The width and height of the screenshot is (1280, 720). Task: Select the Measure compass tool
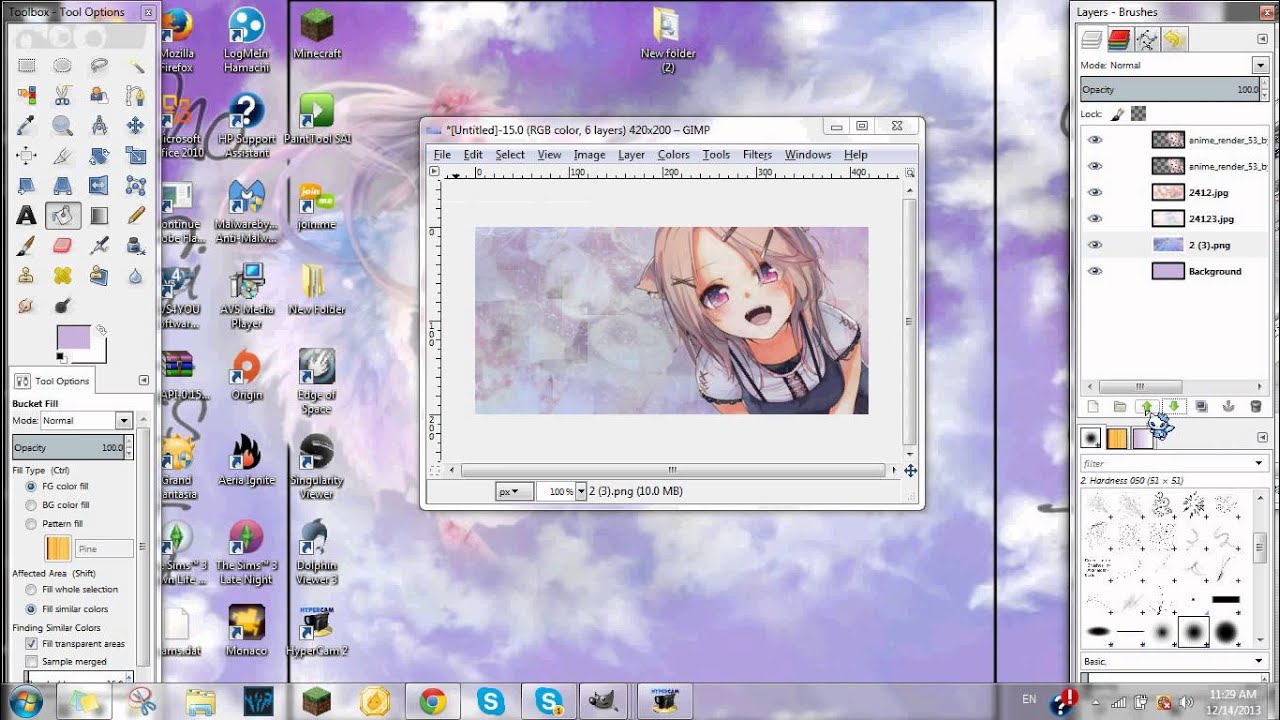(99, 126)
